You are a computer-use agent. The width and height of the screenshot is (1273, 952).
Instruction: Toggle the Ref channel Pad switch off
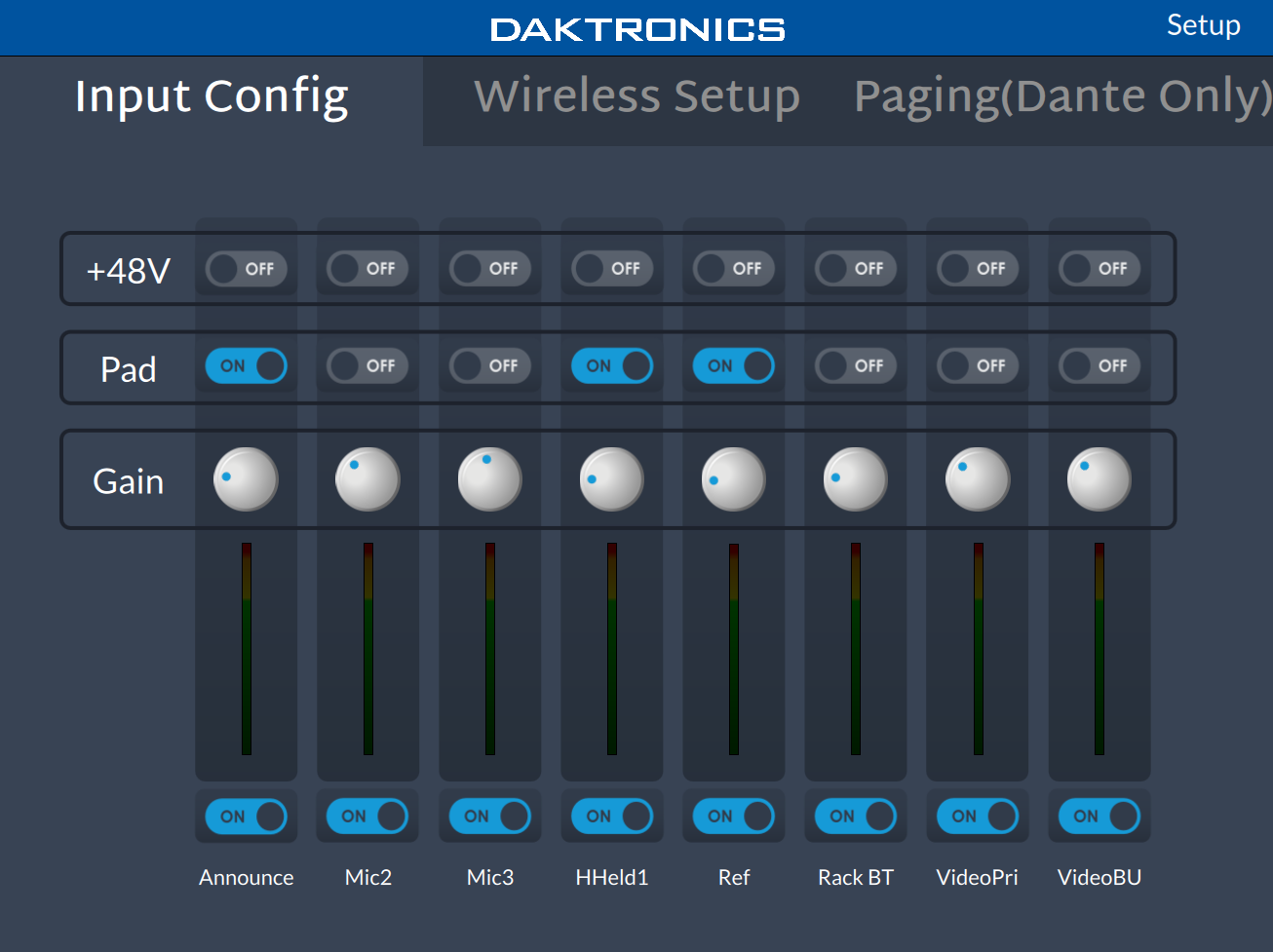click(x=733, y=366)
